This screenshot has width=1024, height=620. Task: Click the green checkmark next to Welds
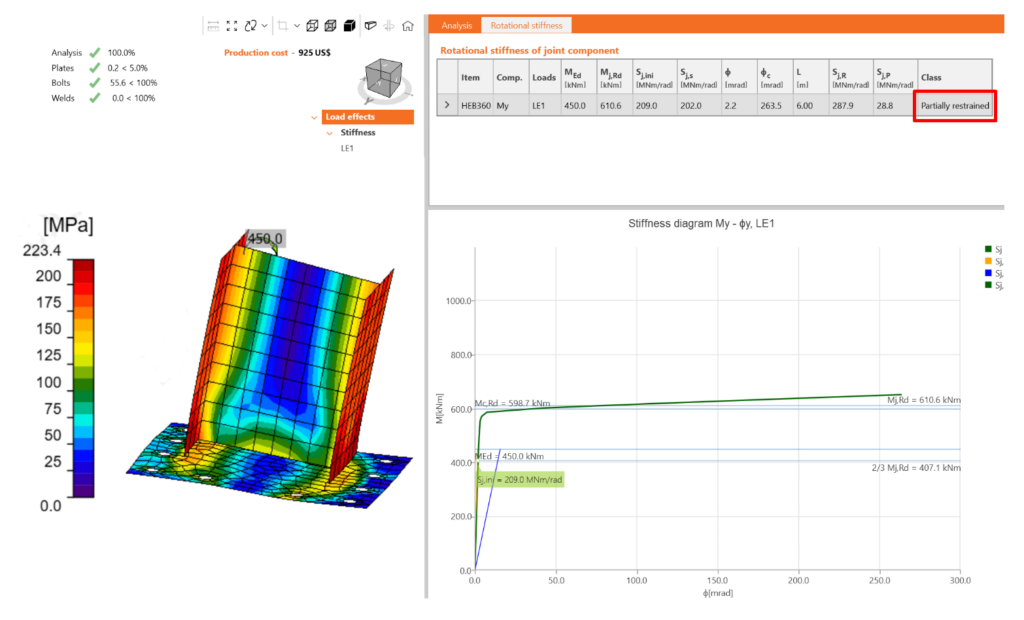pyautogui.click(x=95, y=97)
